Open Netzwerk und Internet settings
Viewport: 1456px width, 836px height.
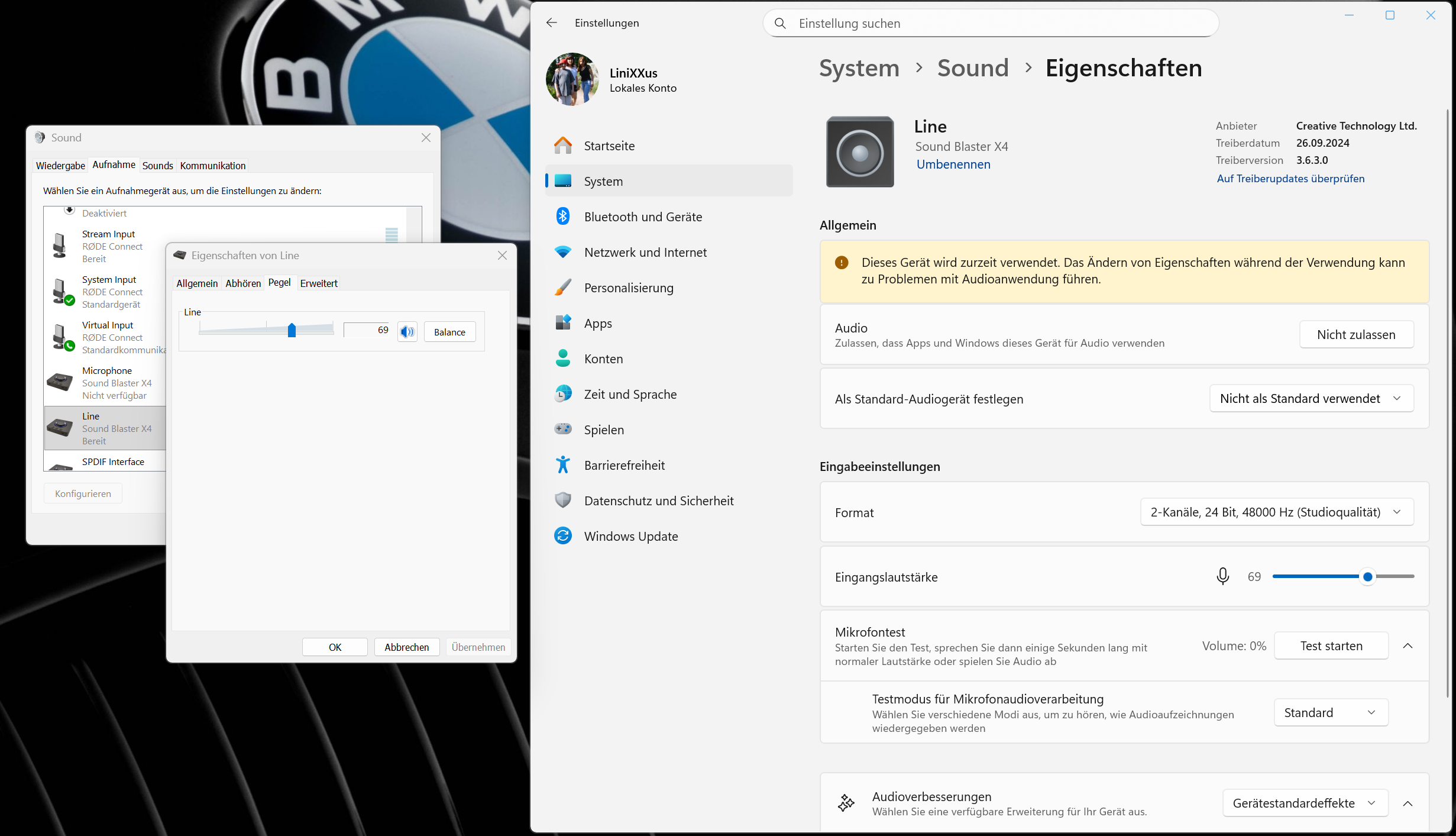[x=645, y=252]
